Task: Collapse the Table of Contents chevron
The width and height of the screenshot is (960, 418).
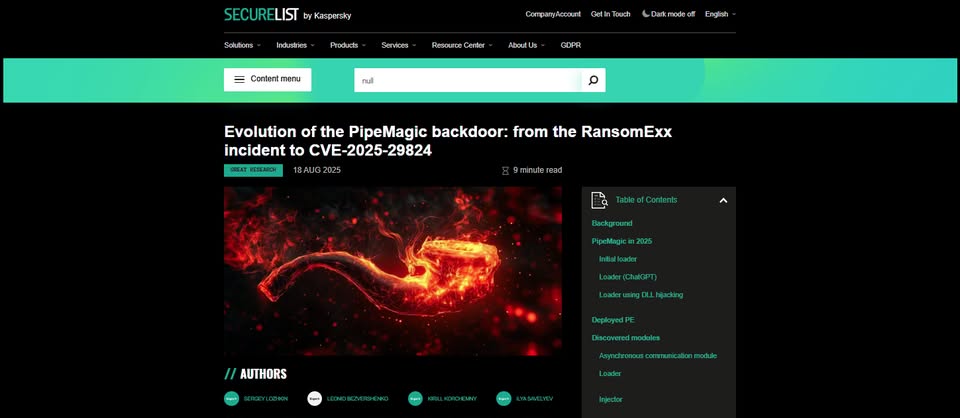Action: [723, 200]
